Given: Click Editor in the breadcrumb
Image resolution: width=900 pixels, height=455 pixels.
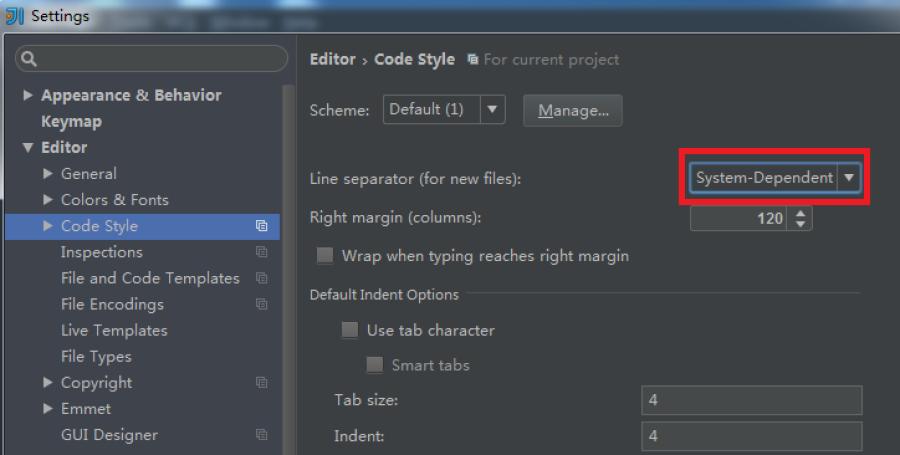Looking at the screenshot, I should tap(332, 59).
